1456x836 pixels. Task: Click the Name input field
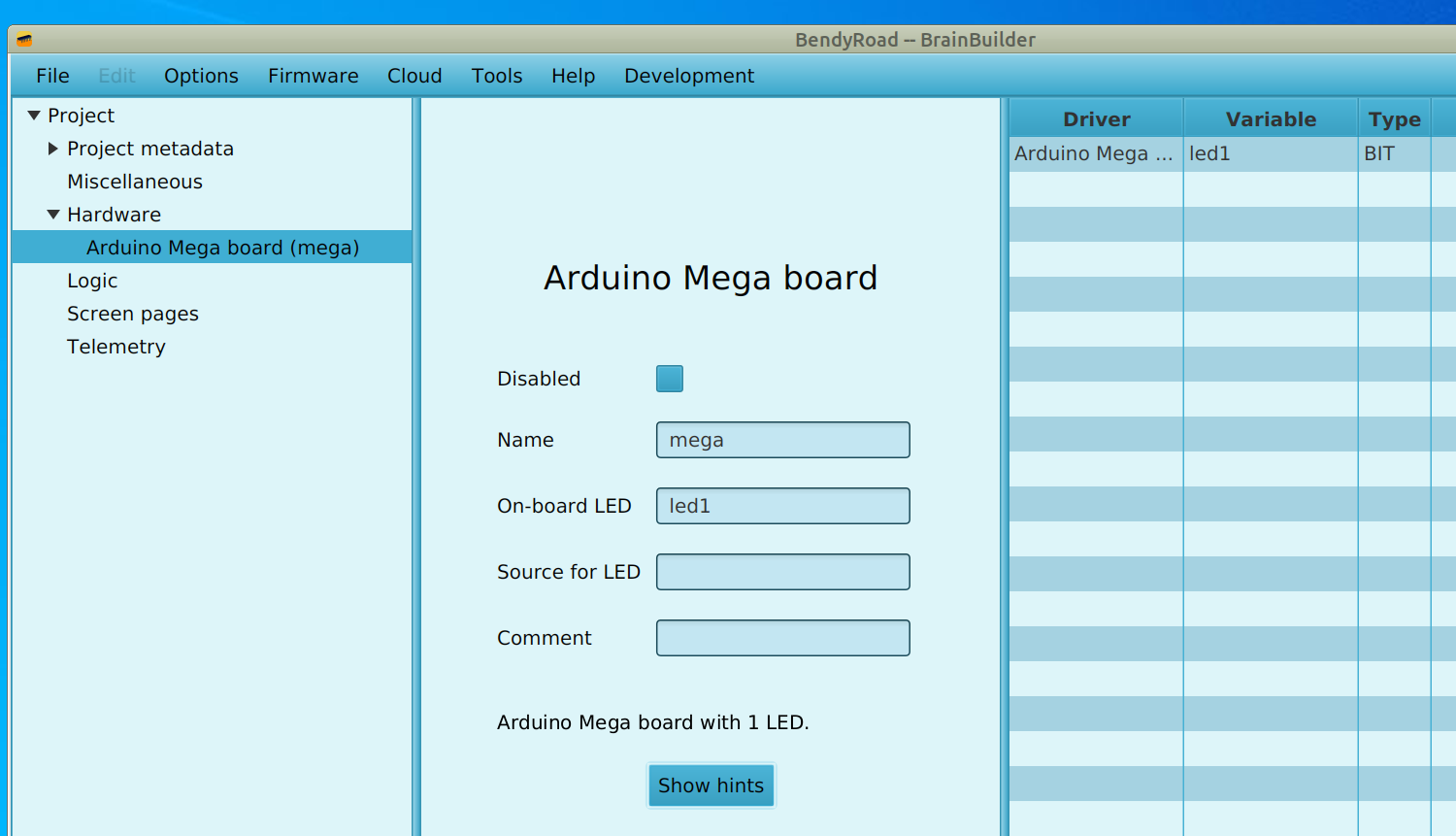tap(783, 440)
